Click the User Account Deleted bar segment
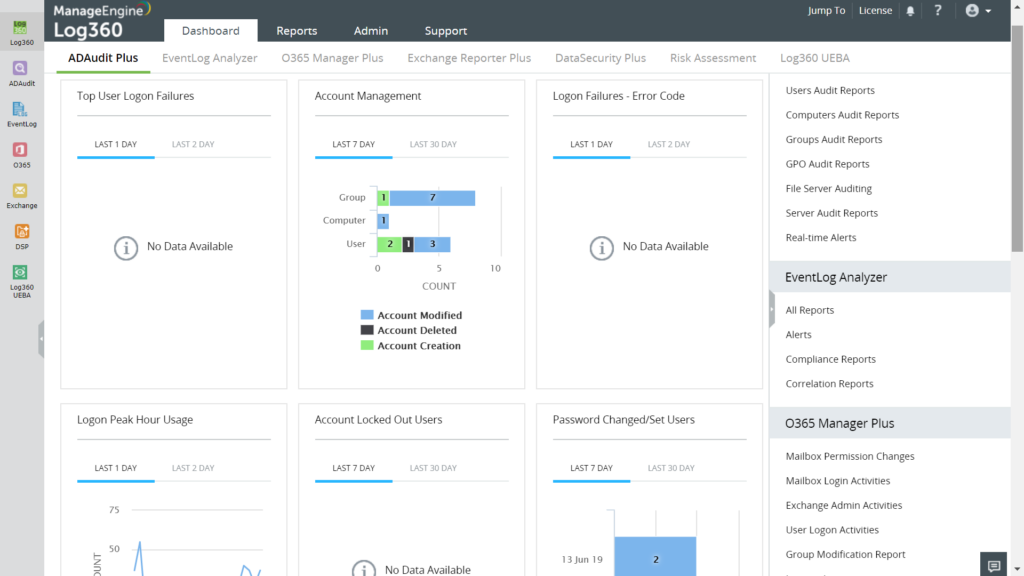Screen dimensions: 1024x576 408,244
